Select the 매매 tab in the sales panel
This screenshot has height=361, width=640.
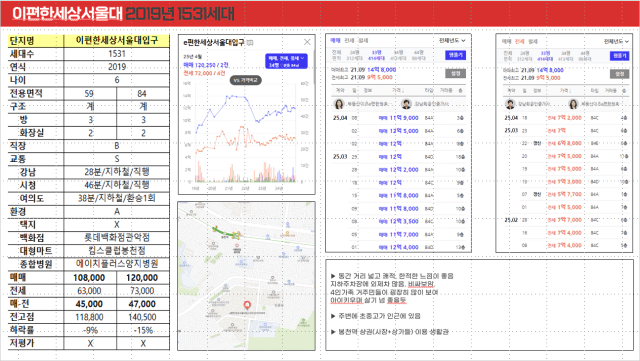pos(335,40)
